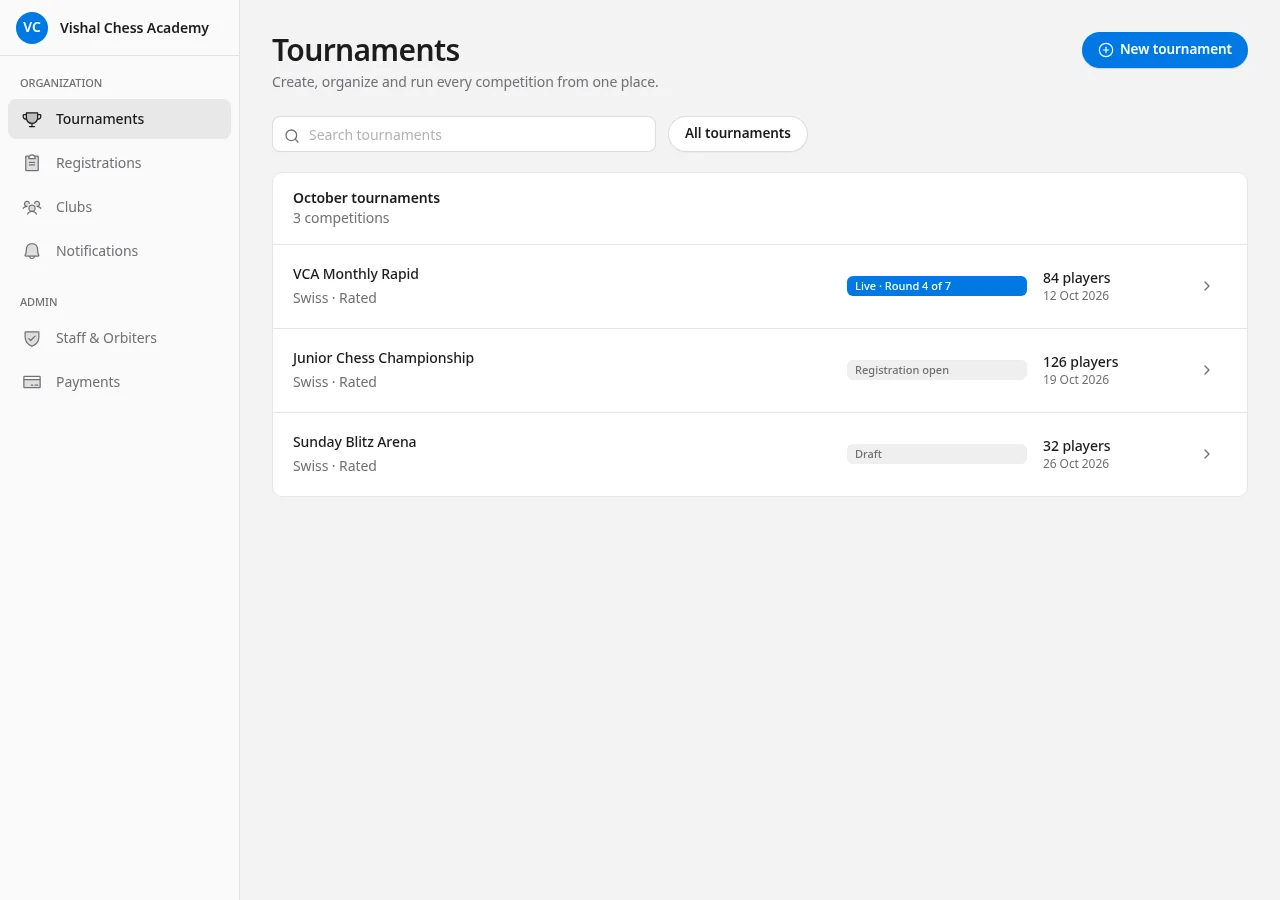This screenshot has height=900, width=1280.
Task: Click the Staff & Orbiters shield icon
Action: click(x=32, y=338)
